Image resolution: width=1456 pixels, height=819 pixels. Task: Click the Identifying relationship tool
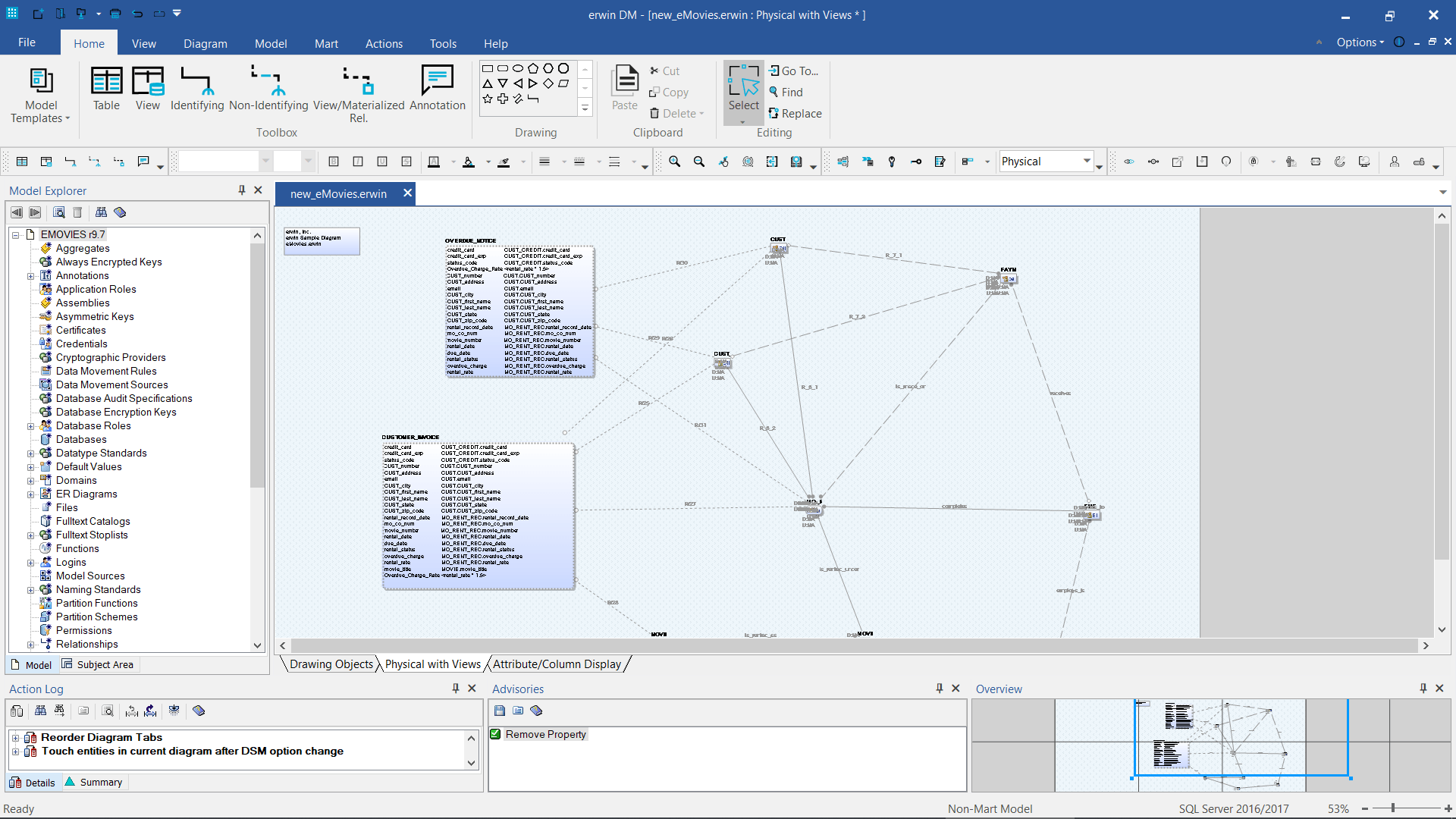(x=196, y=88)
